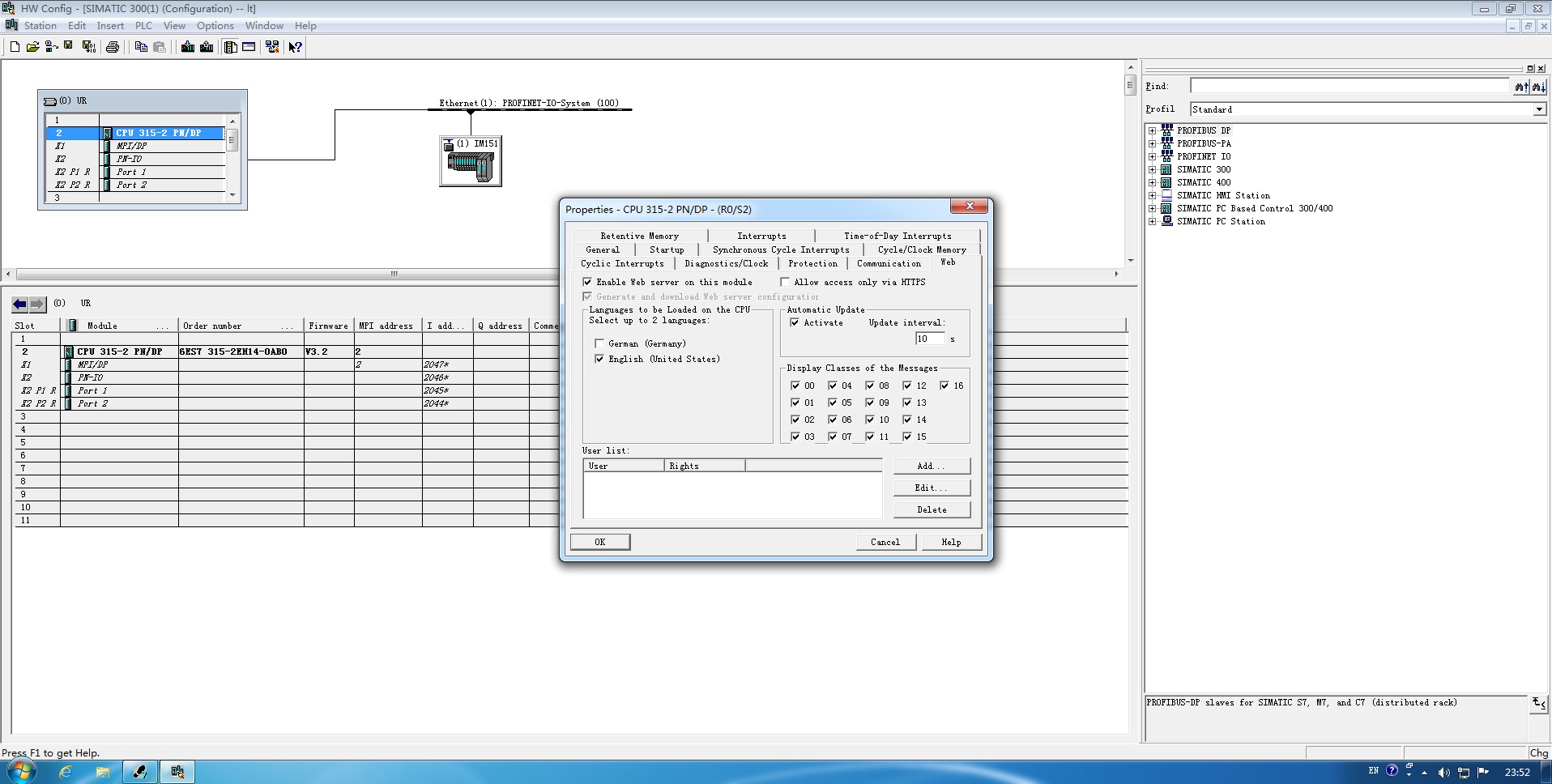Switch to the Cycle/Clock Memory tab
1552x784 pixels.
pyautogui.click(x=922, y=249)
